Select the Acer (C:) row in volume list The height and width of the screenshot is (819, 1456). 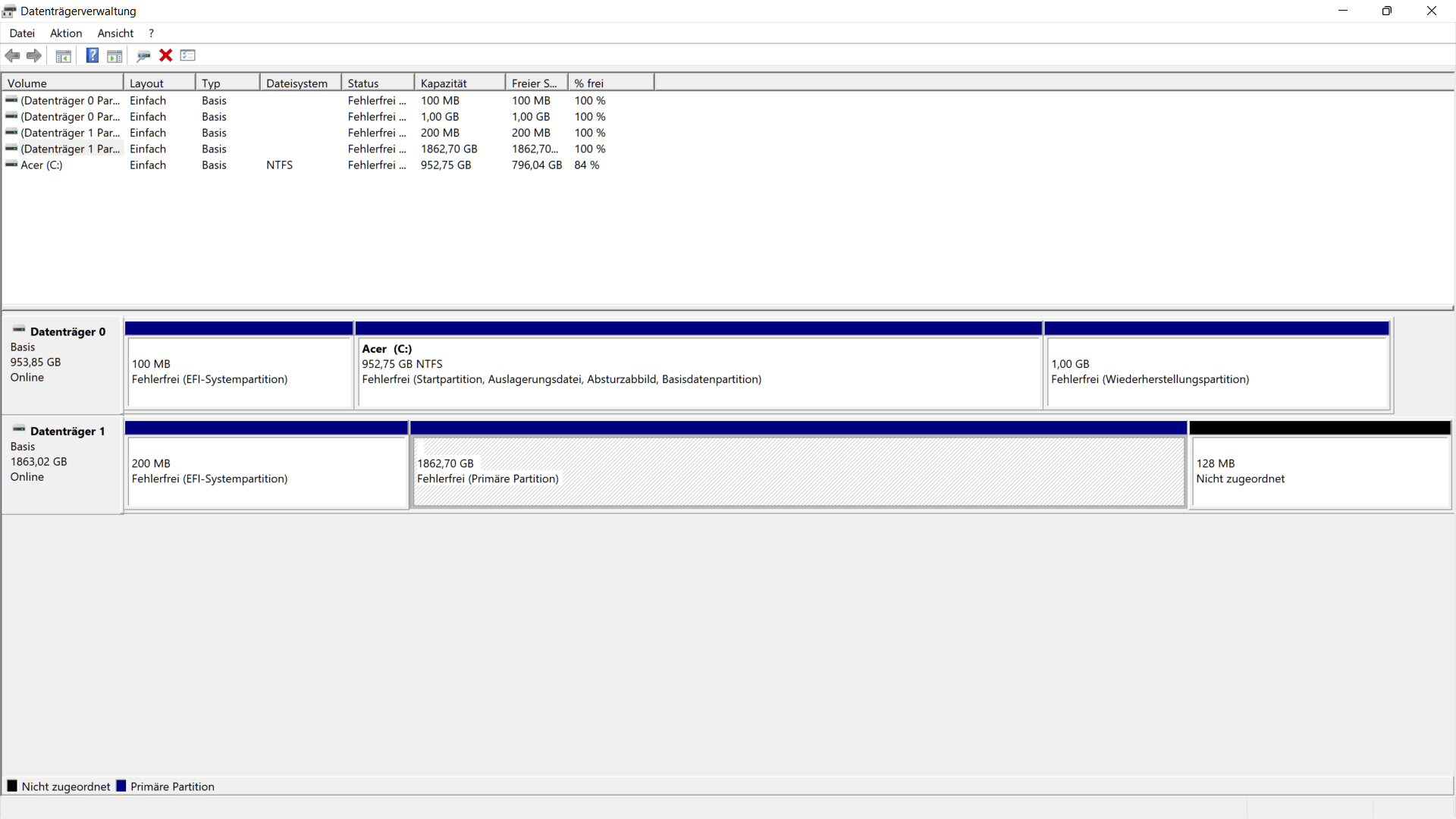tap(42, 165)
